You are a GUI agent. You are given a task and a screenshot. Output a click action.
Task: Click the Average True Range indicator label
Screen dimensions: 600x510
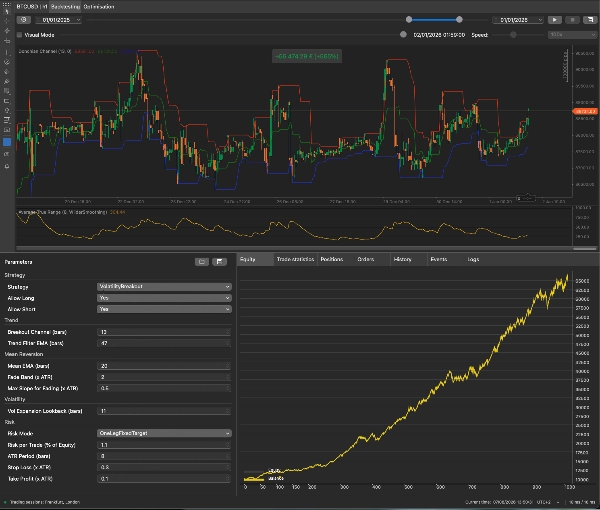coord(62,212)
